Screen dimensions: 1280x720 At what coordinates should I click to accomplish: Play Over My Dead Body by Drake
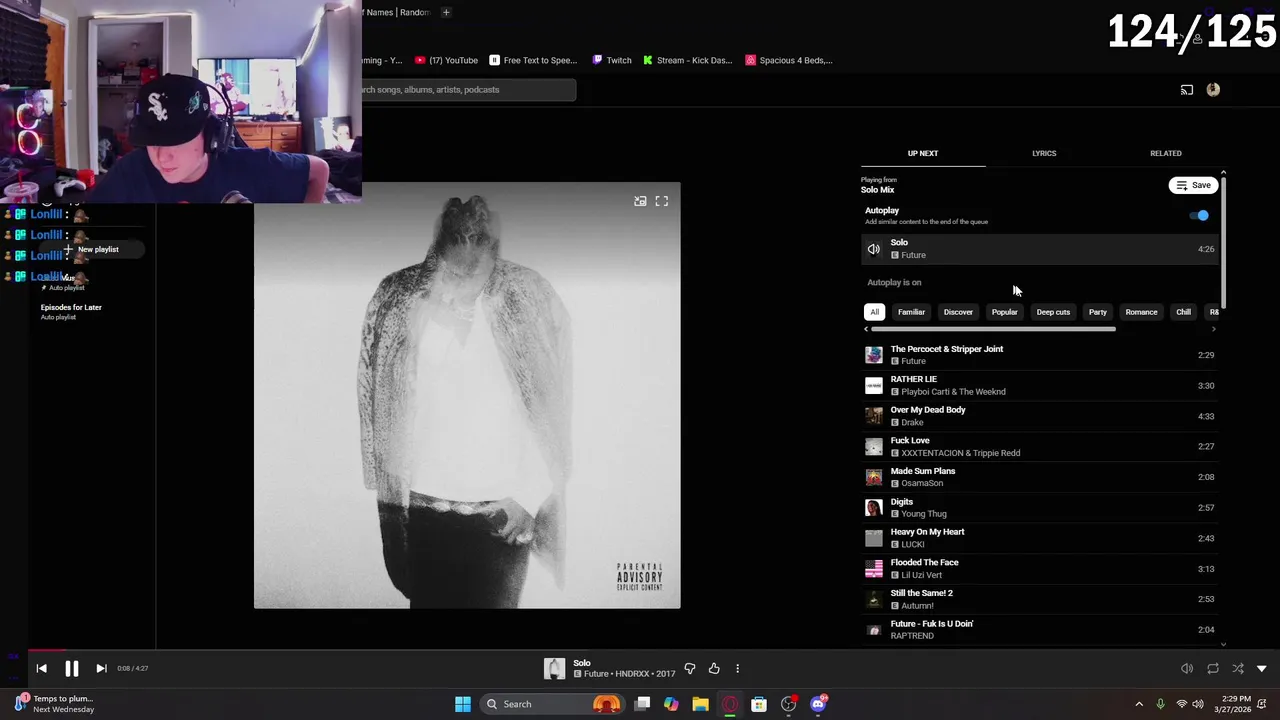point(1040,416)
